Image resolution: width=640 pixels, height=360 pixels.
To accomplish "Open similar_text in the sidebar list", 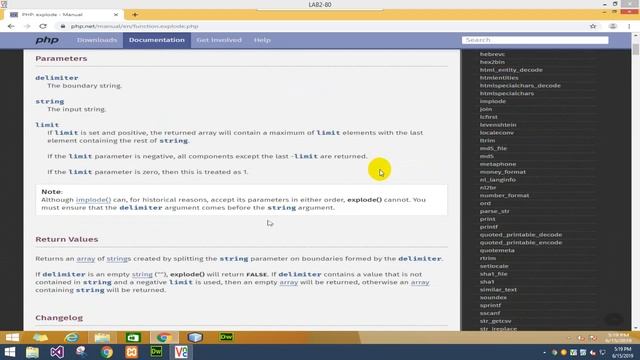I will (498, 290).
